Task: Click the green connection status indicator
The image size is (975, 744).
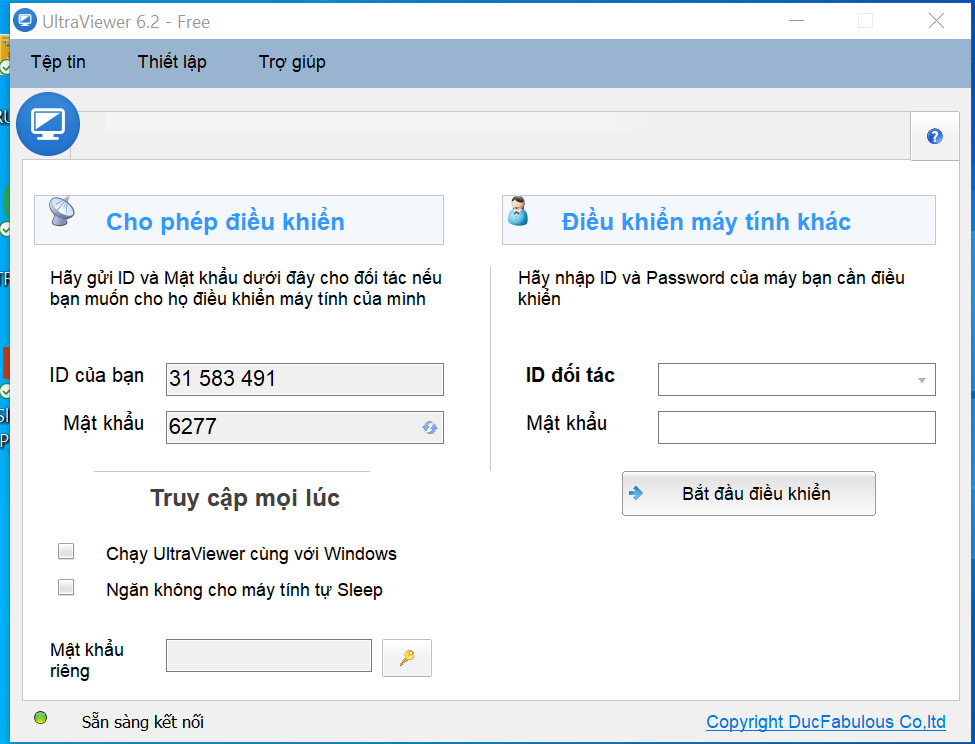Action: (x=40, y=718)
